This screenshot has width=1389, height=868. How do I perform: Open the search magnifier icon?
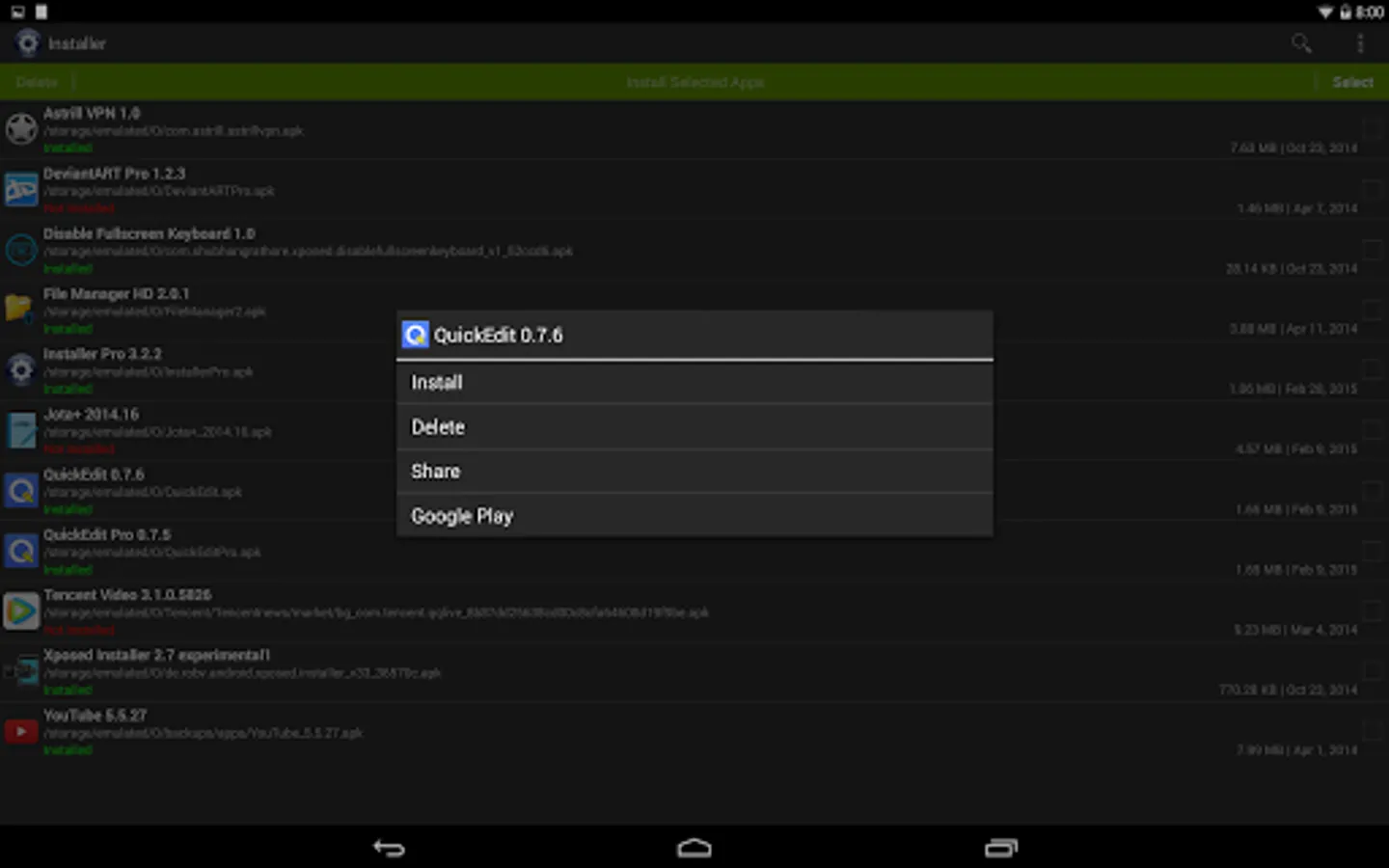pyautogui.click(x=1301, y=43)
